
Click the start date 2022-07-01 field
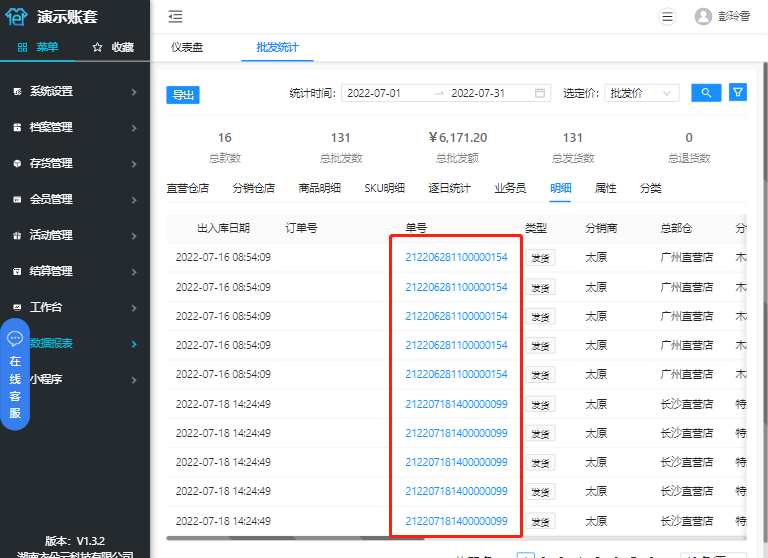[x=374, y=93]
